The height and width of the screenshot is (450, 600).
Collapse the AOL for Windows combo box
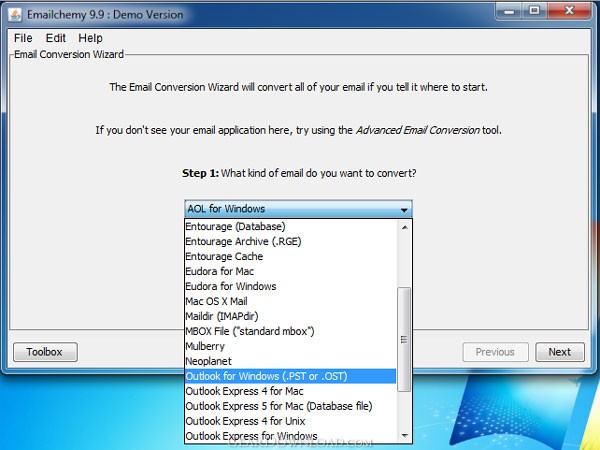pyautogui.click(x=298, y=209)
